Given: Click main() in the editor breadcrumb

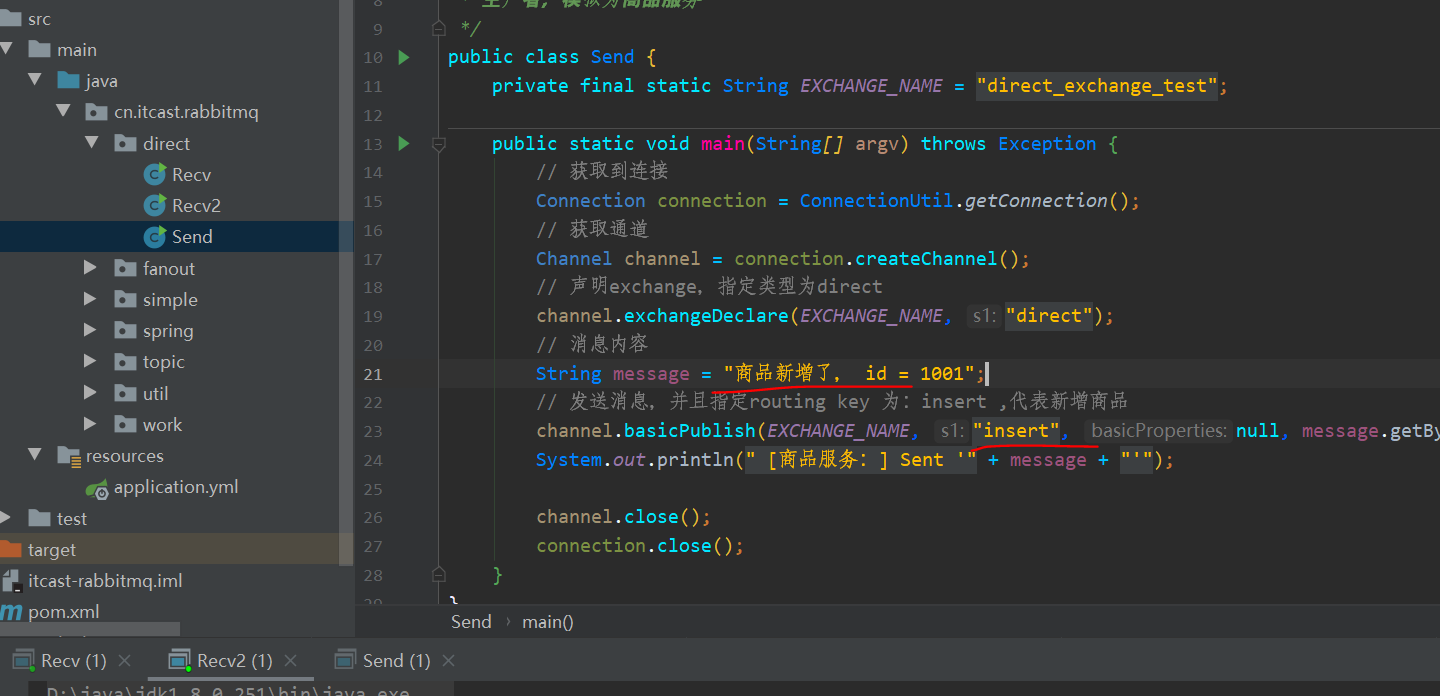Looking at the screenshot, I should coord(548,622).
